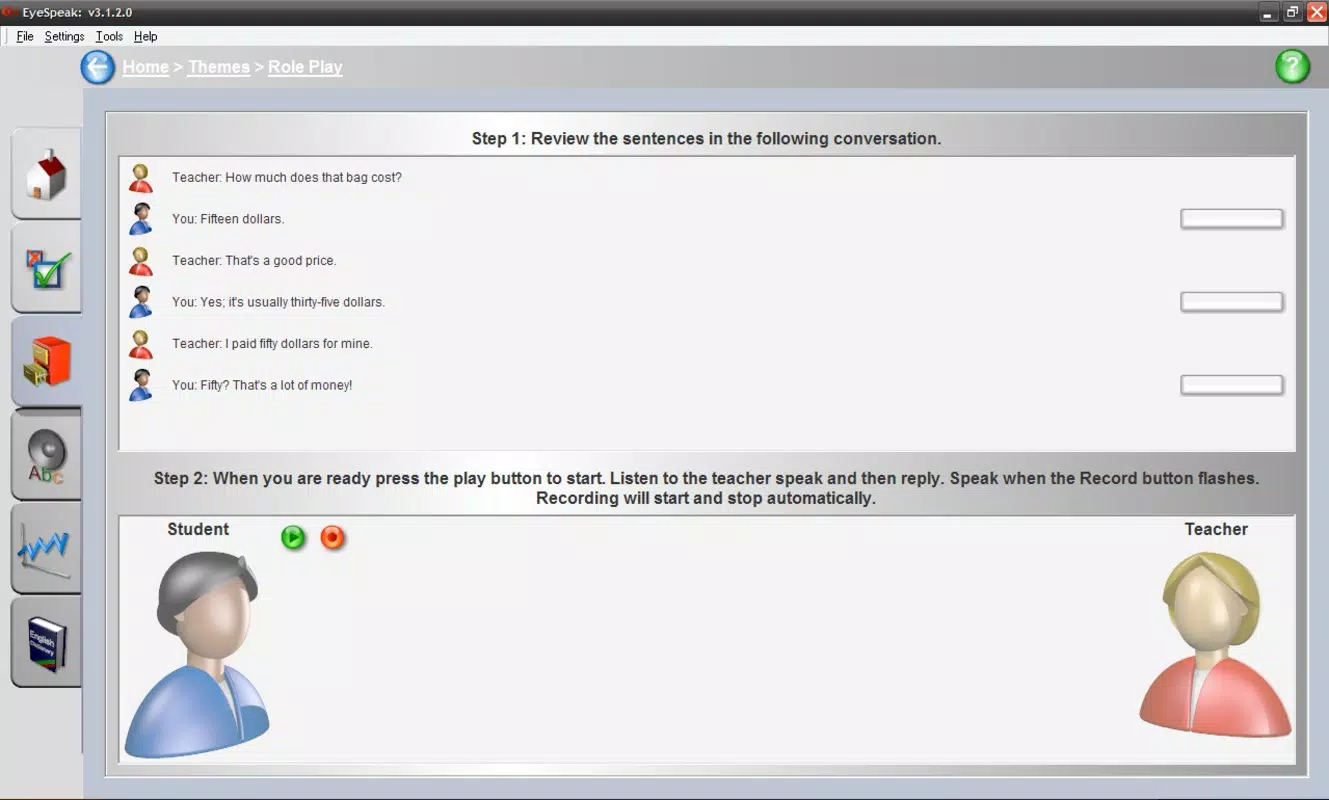
Task: Select sentence 'Teacher: That's a good price.'
Action: pyautogui.click(x=254, y=261)
